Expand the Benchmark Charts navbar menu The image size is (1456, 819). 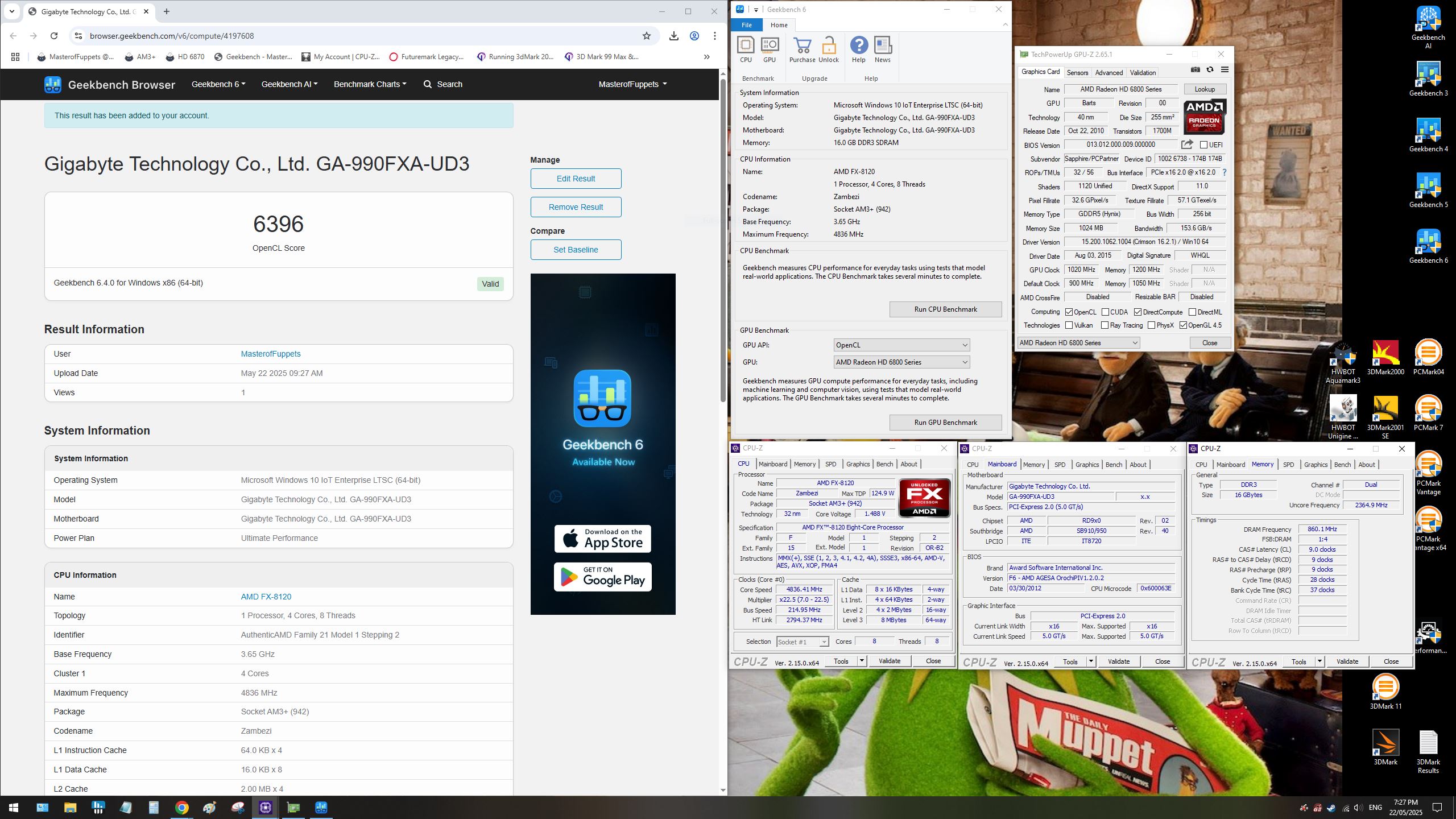click(370, 84)
